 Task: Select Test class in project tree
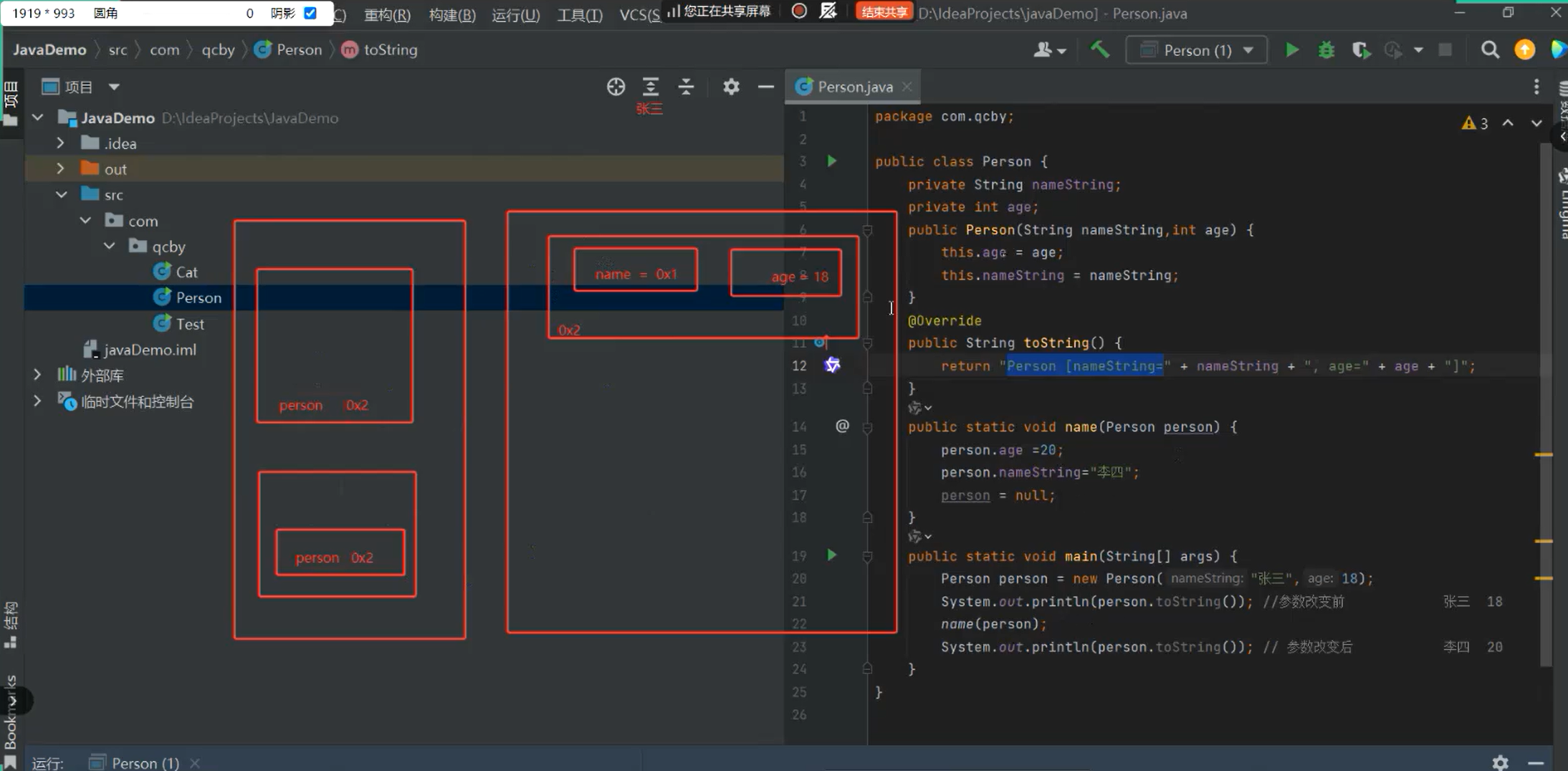179,324
